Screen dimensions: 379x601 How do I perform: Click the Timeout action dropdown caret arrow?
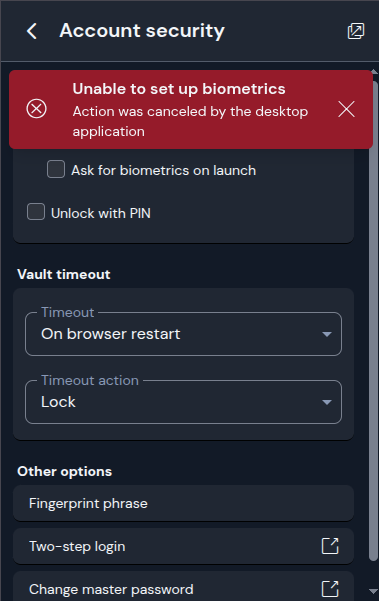click(326, 402)
